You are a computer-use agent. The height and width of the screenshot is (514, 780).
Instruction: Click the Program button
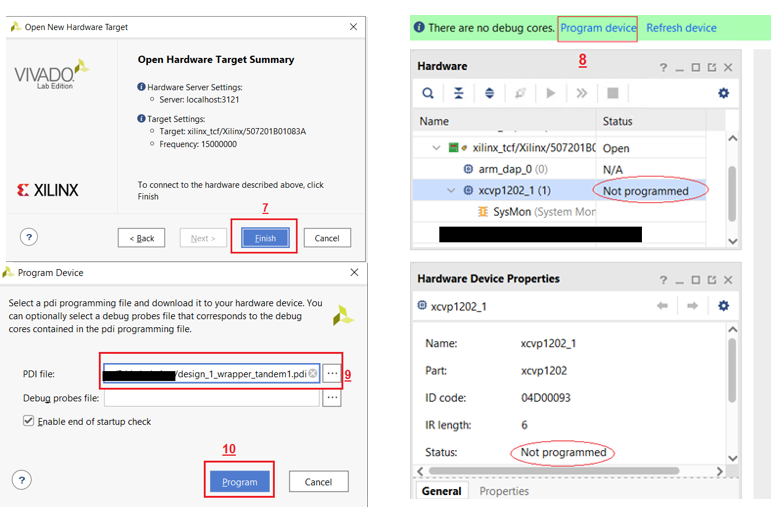coord(240,481)
